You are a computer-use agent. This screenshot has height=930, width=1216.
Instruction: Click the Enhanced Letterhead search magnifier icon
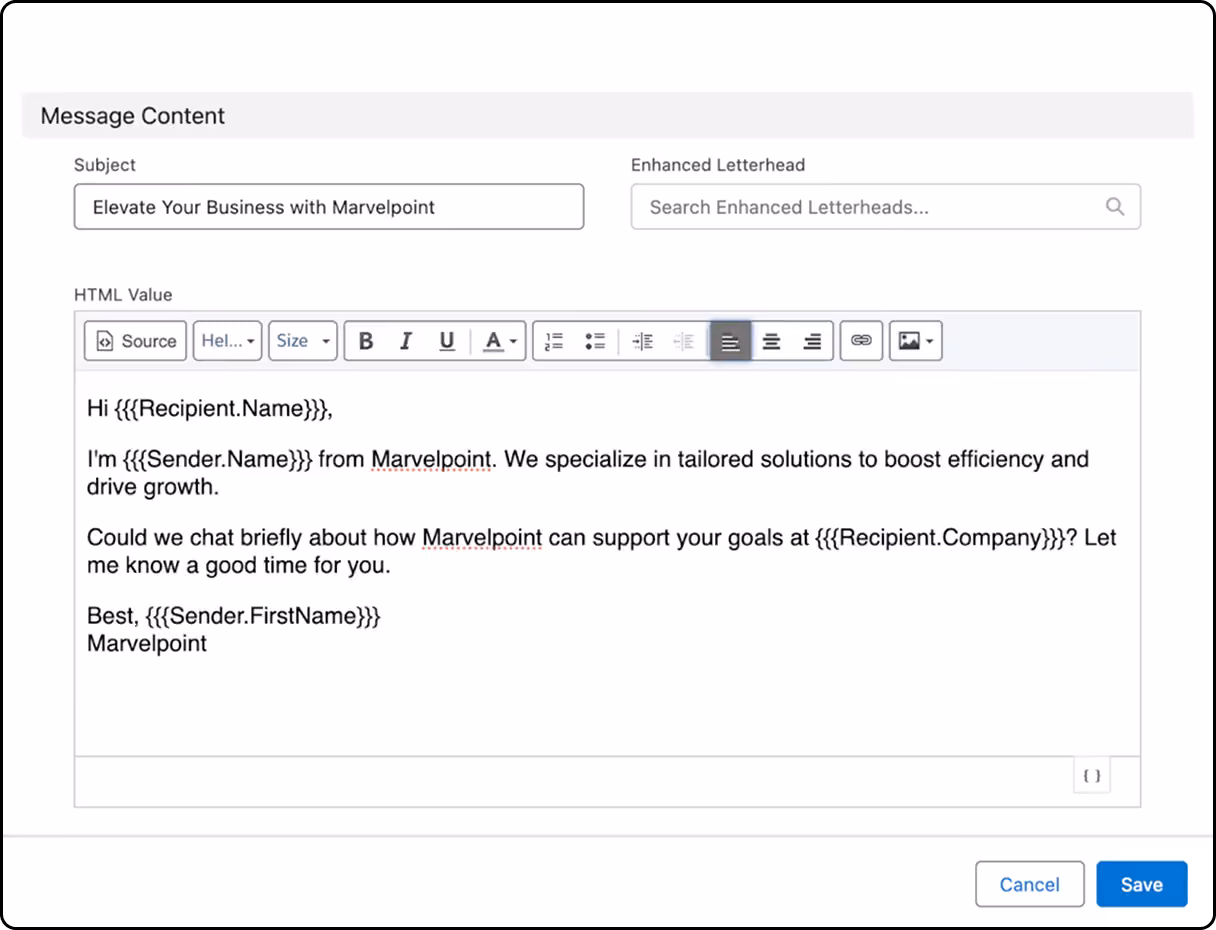1115,207
